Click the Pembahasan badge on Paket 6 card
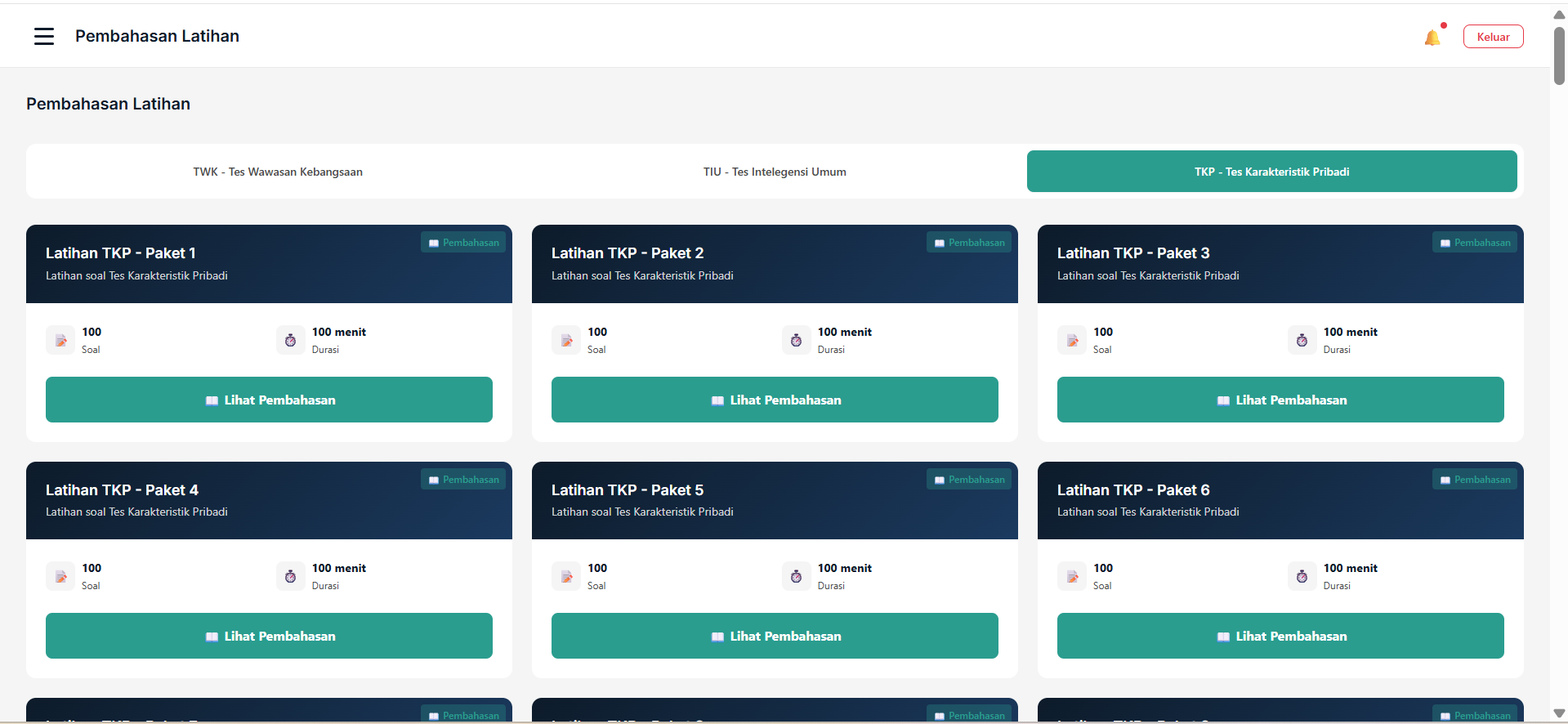Image resolution: width=1568 pixels, height=724 pixels. point(1474,480)
